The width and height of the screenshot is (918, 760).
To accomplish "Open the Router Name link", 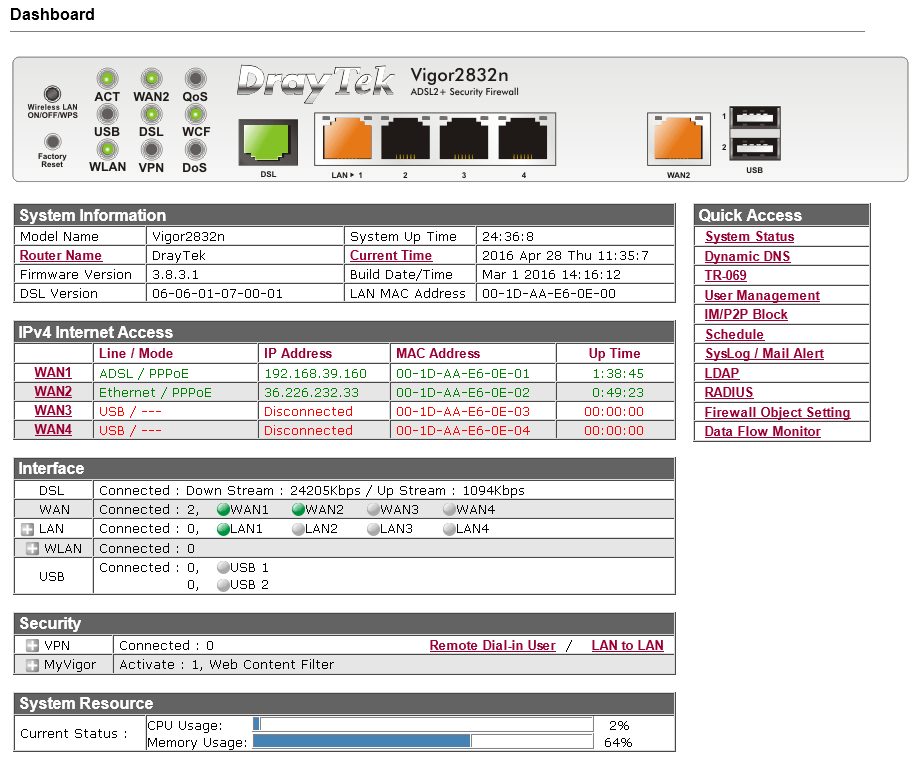I will point(61,256).
